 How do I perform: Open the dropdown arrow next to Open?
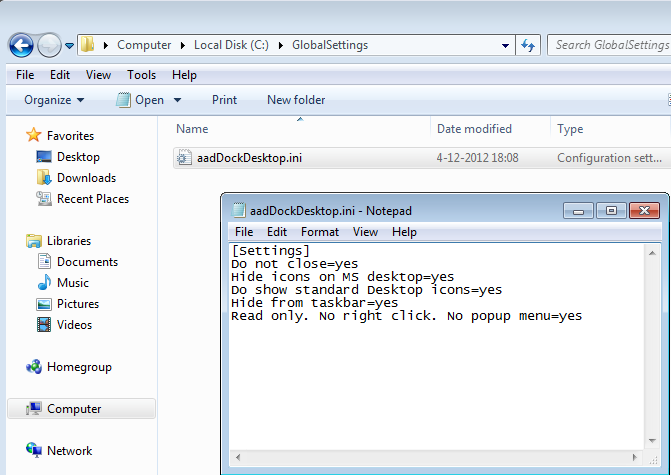click(x=177, y=100)
